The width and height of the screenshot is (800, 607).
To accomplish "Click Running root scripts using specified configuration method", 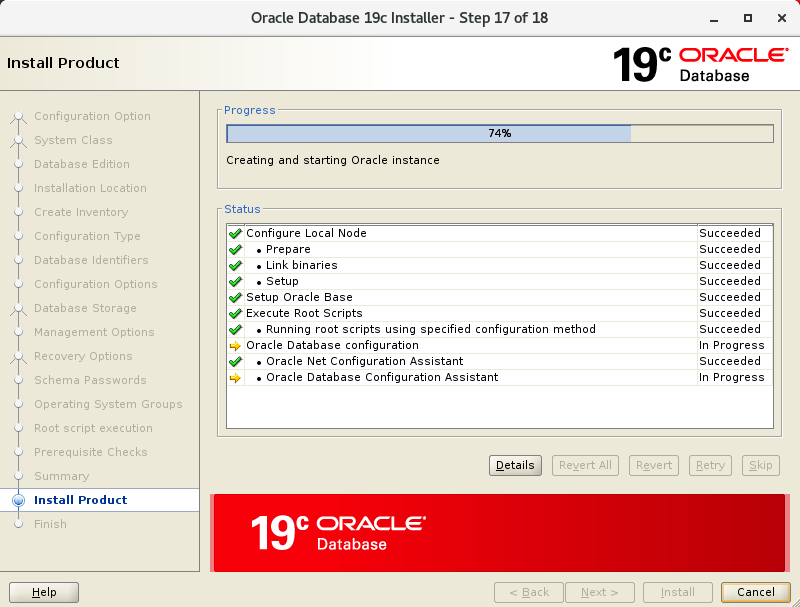I will 431,329.
